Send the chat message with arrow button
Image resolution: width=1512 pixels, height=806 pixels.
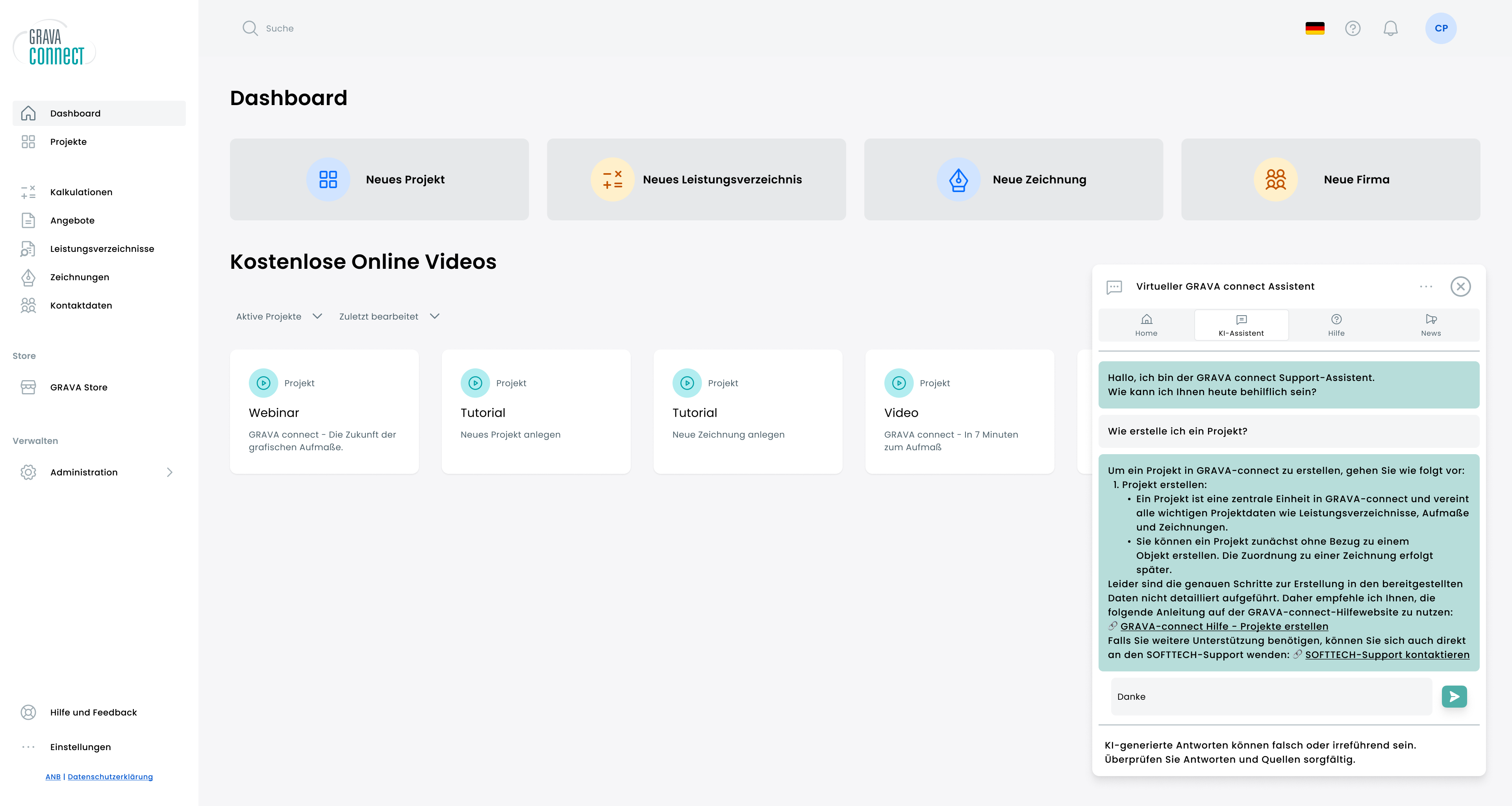pos(1454,696)
